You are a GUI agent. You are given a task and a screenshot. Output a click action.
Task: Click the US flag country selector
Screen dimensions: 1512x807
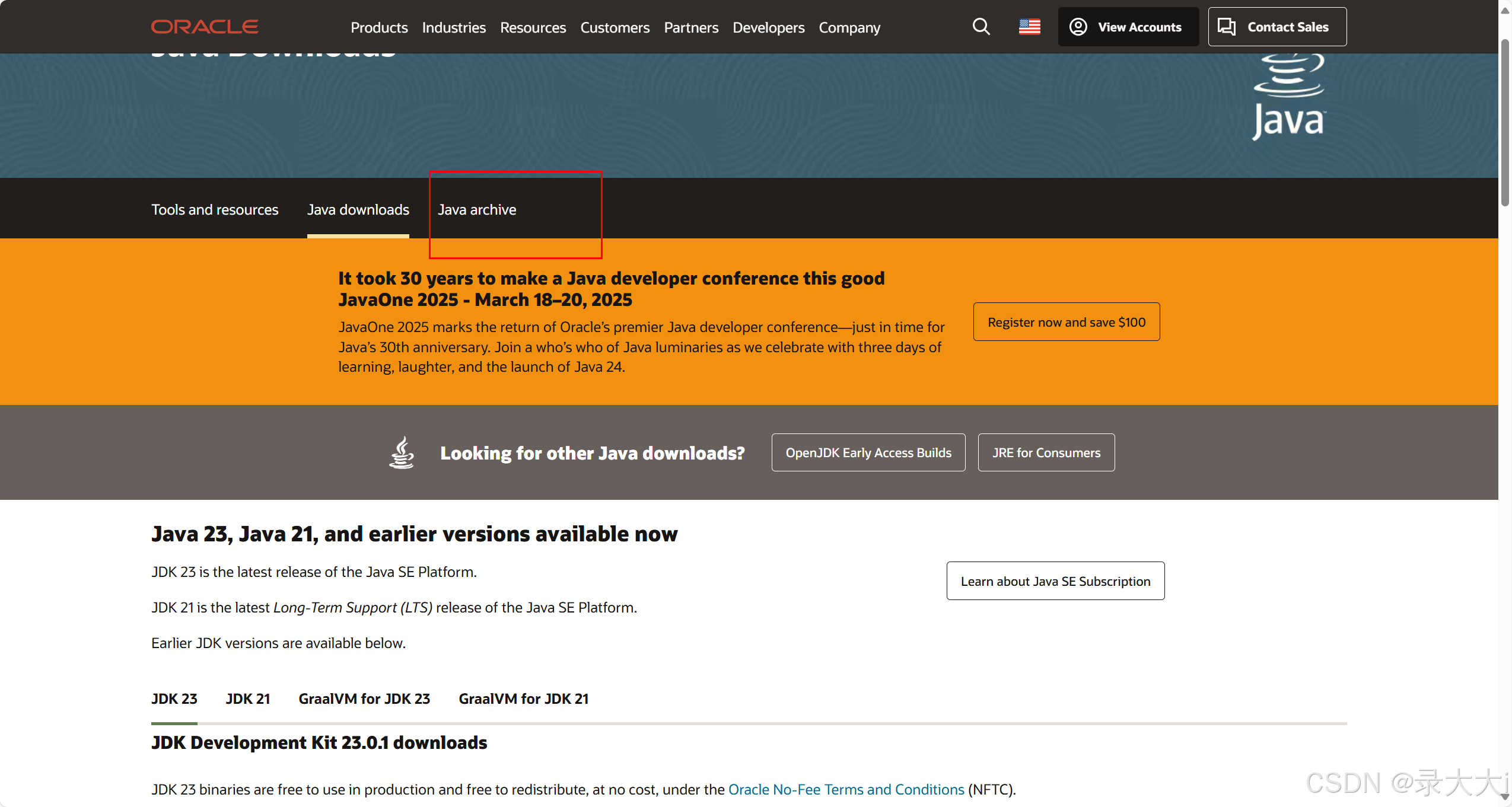pos(1029,27)
